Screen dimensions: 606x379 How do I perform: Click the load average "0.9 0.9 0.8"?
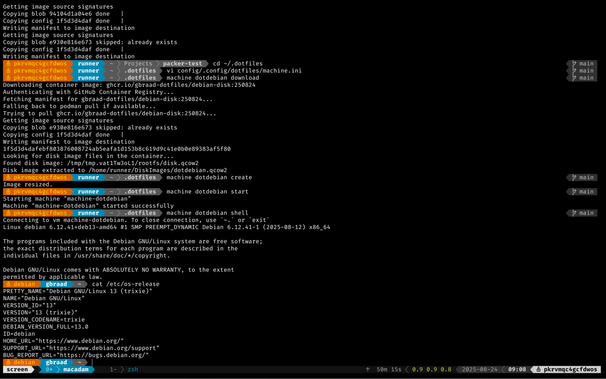[431, 369]
